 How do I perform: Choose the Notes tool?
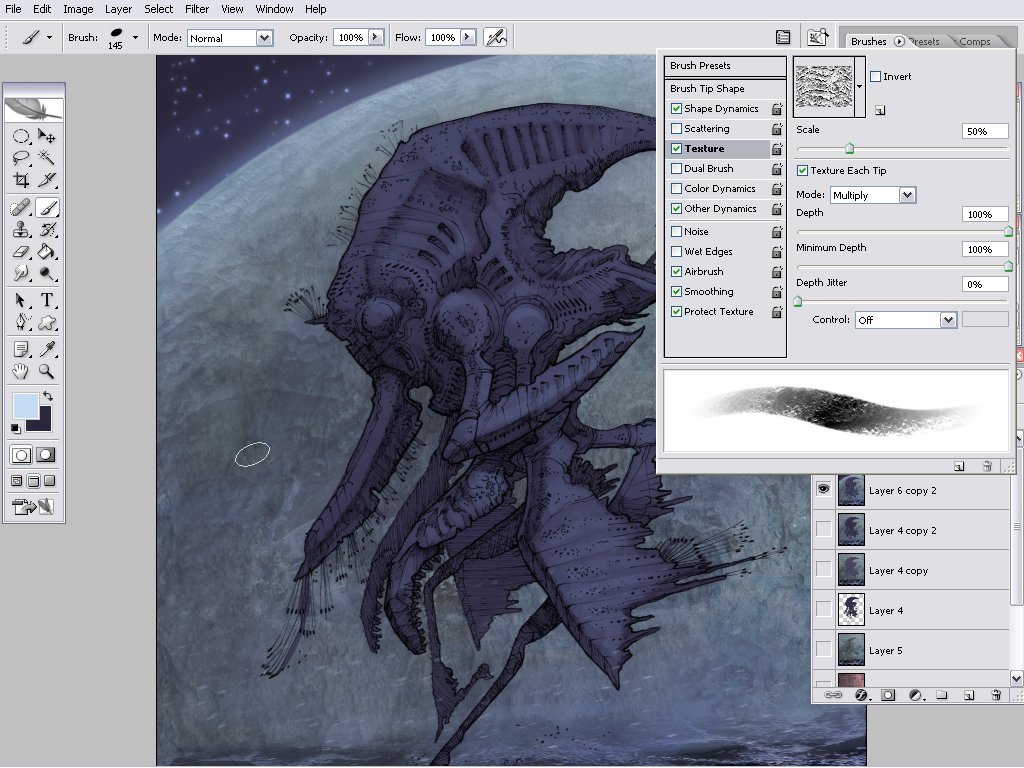[x=21, y=349]
